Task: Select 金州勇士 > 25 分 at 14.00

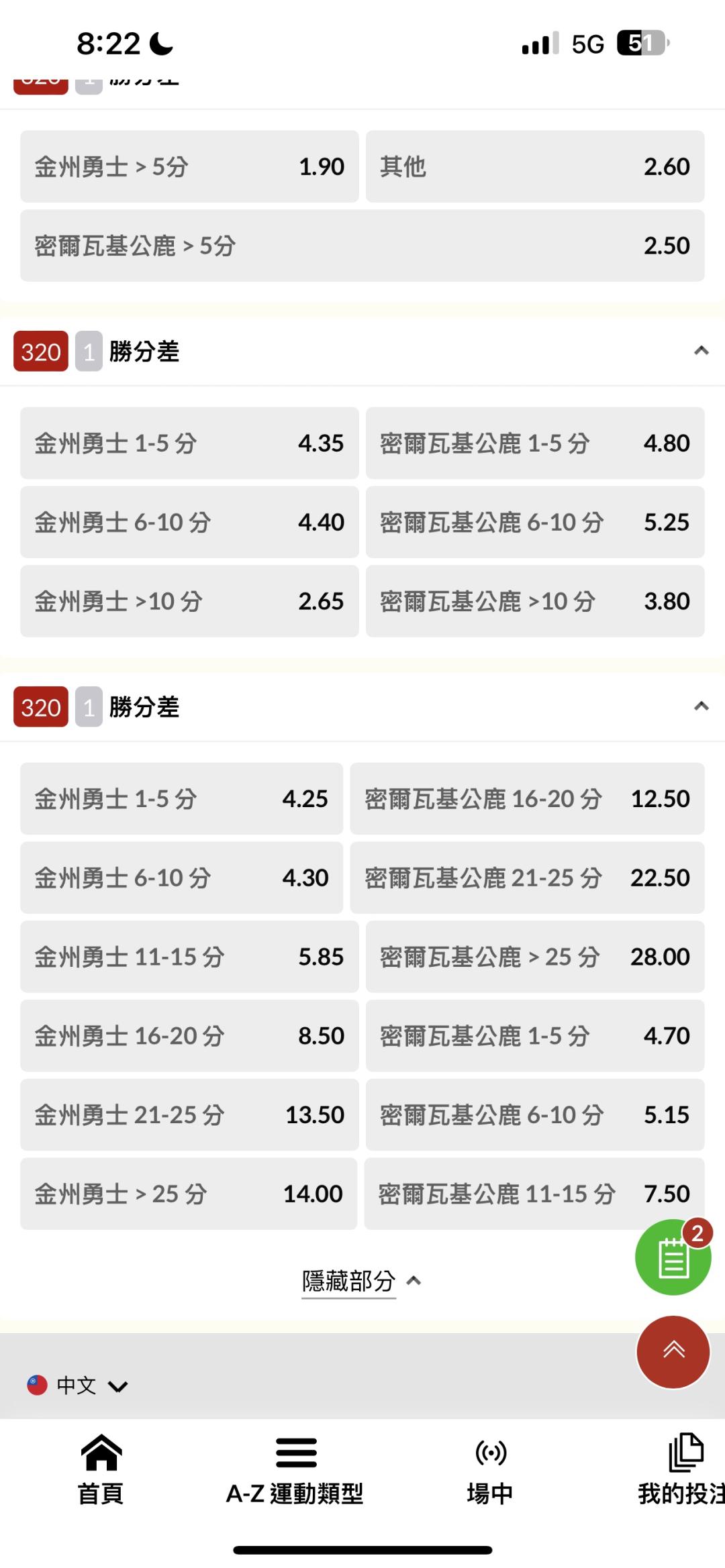Action: pyautogui.click(x=189, y=1194)
